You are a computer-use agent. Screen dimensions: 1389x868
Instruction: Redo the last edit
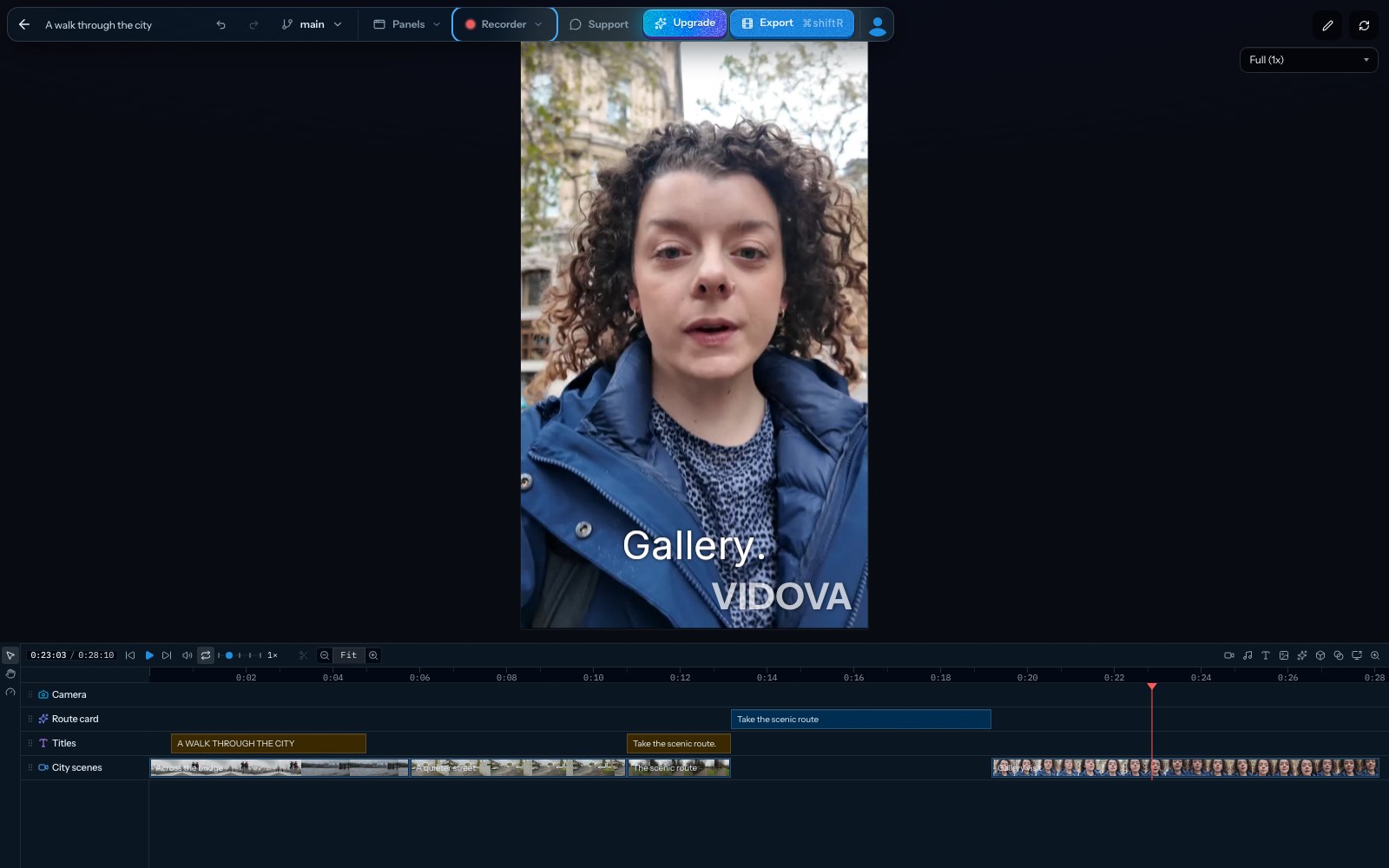(253, 24)
